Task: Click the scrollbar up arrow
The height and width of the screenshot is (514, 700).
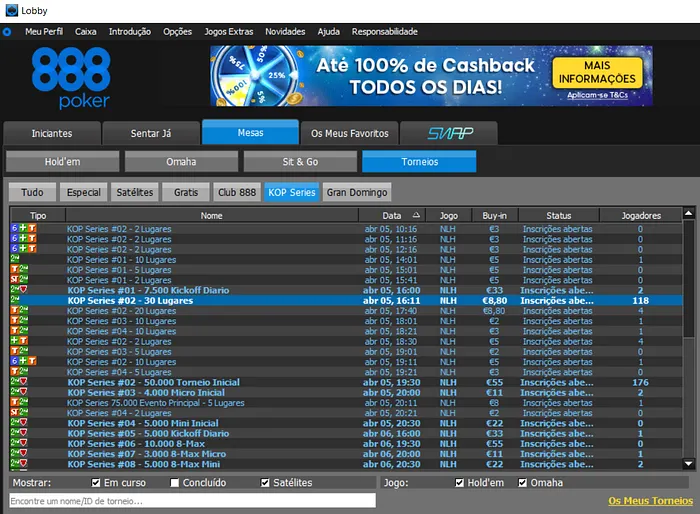Action: (x=688, y=213)
